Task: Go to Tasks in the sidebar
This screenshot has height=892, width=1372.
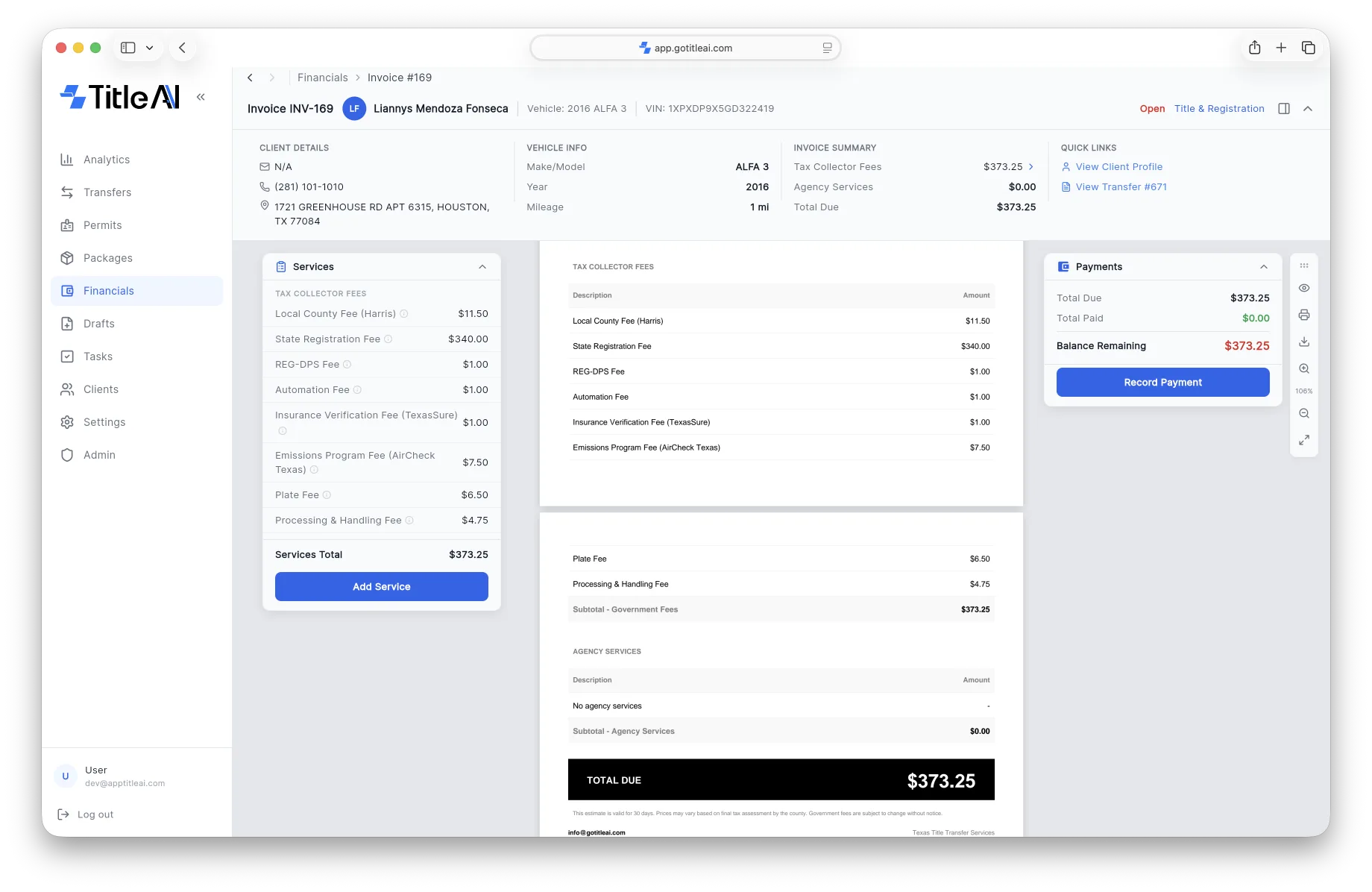Action: point(136,357)
